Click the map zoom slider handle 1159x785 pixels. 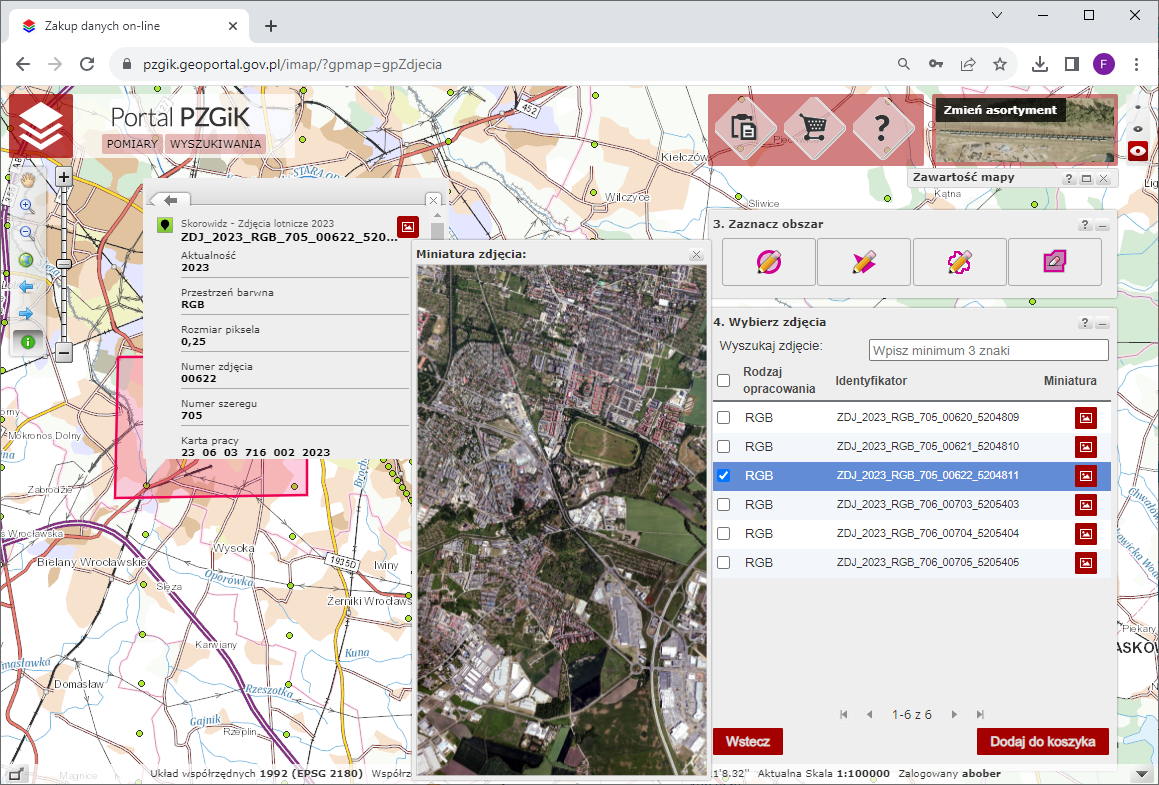click(x=63, y=263)
